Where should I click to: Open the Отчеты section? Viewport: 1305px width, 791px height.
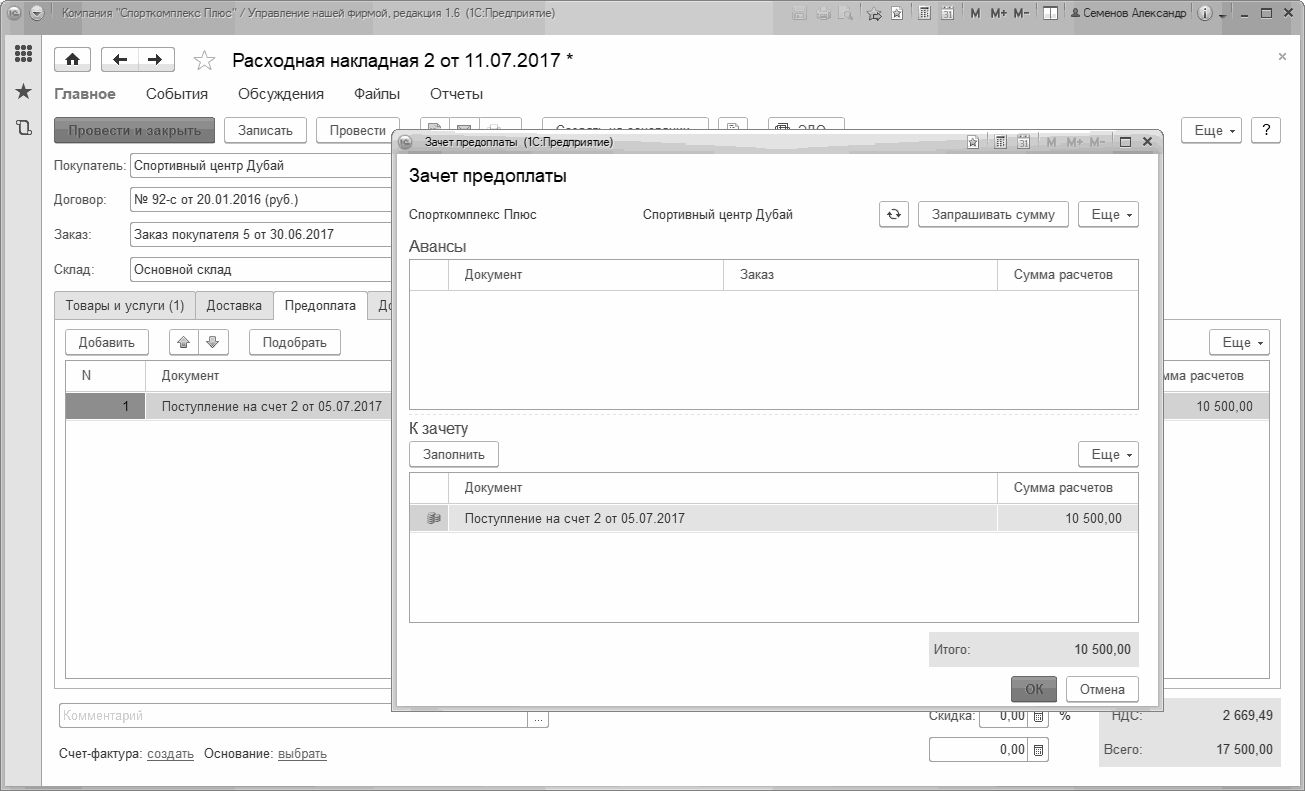[457, 94]
